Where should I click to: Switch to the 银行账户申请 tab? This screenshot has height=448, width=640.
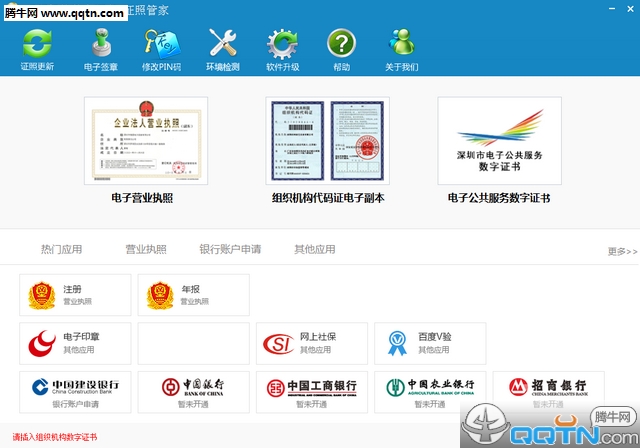click(230, 249)
